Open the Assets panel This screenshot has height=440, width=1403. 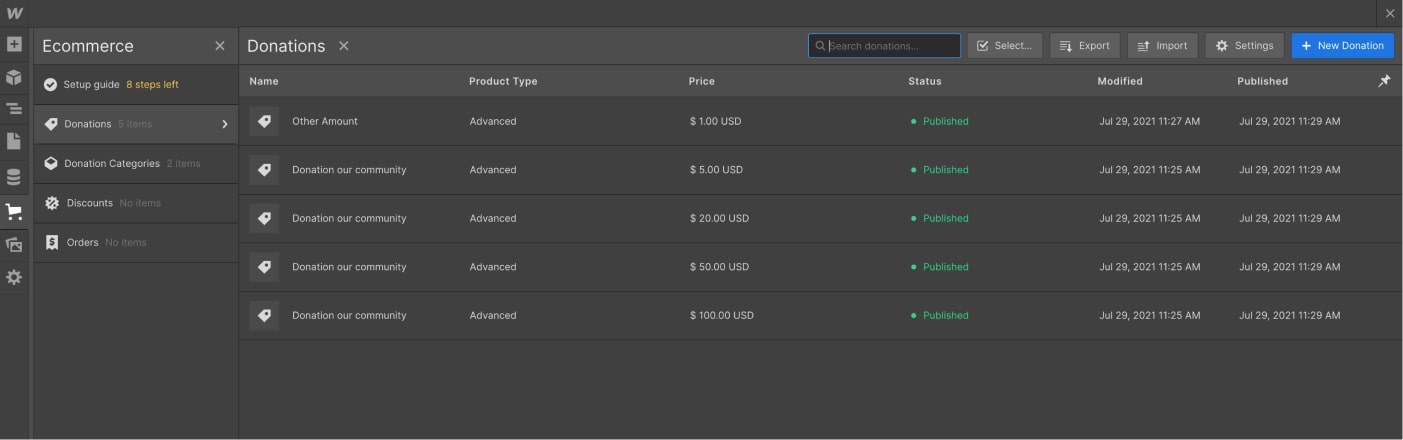coord(14,245)
